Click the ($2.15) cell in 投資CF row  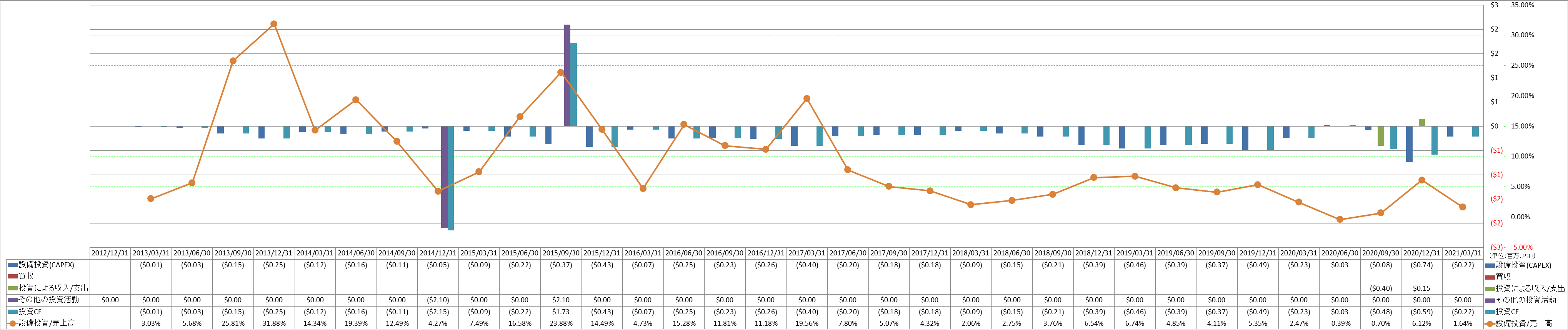[438, 312]
